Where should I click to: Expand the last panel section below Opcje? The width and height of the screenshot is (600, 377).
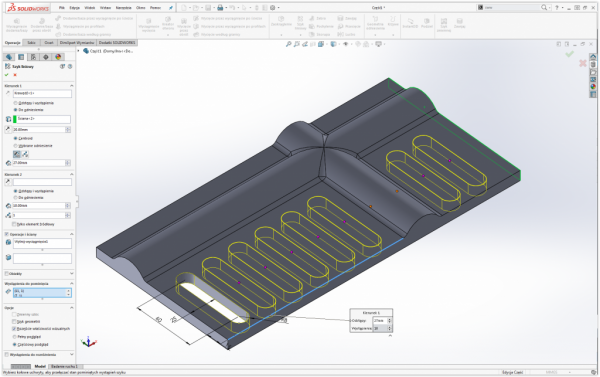72,355
